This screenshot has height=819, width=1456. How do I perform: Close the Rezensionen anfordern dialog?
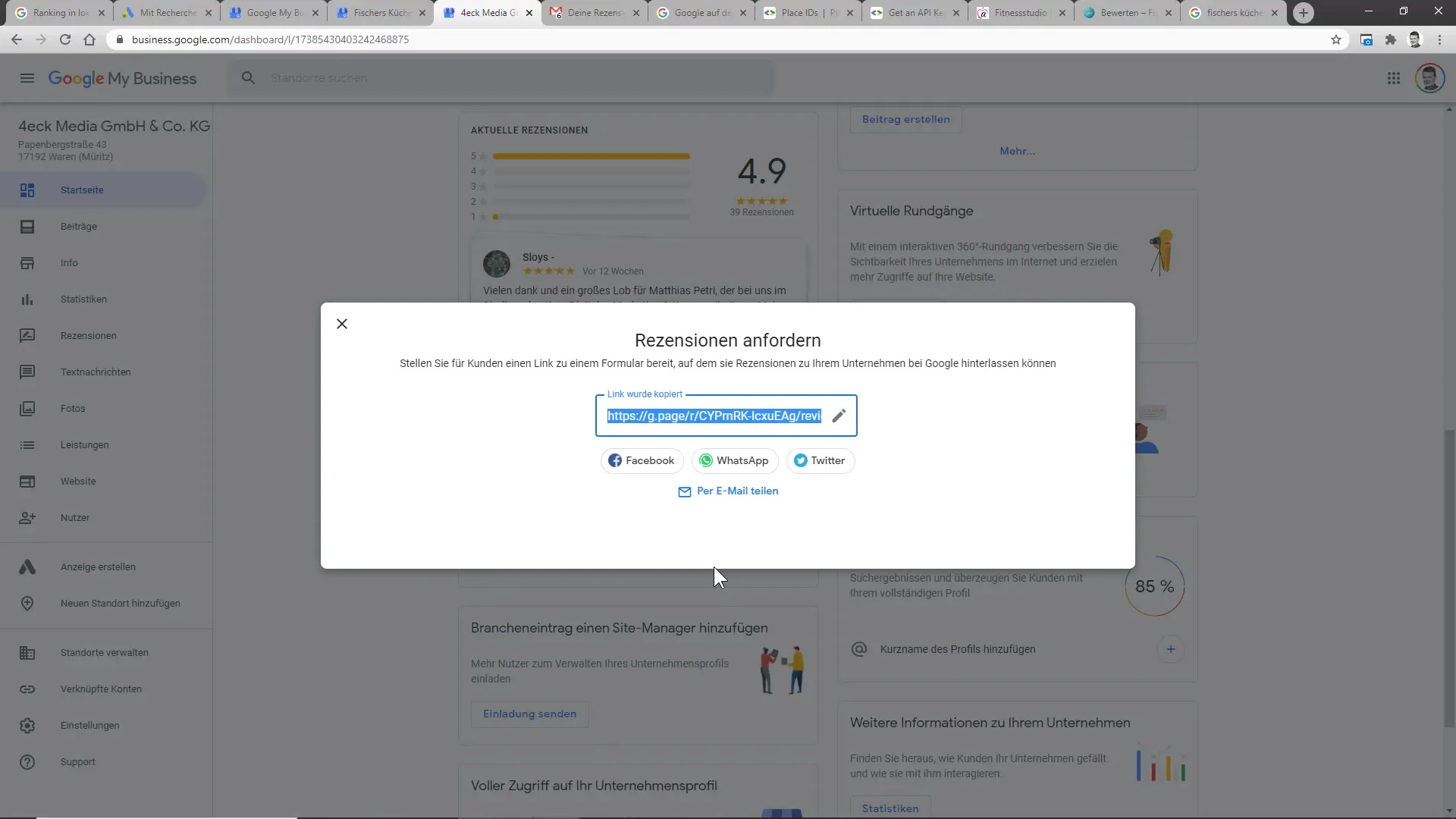342,324
